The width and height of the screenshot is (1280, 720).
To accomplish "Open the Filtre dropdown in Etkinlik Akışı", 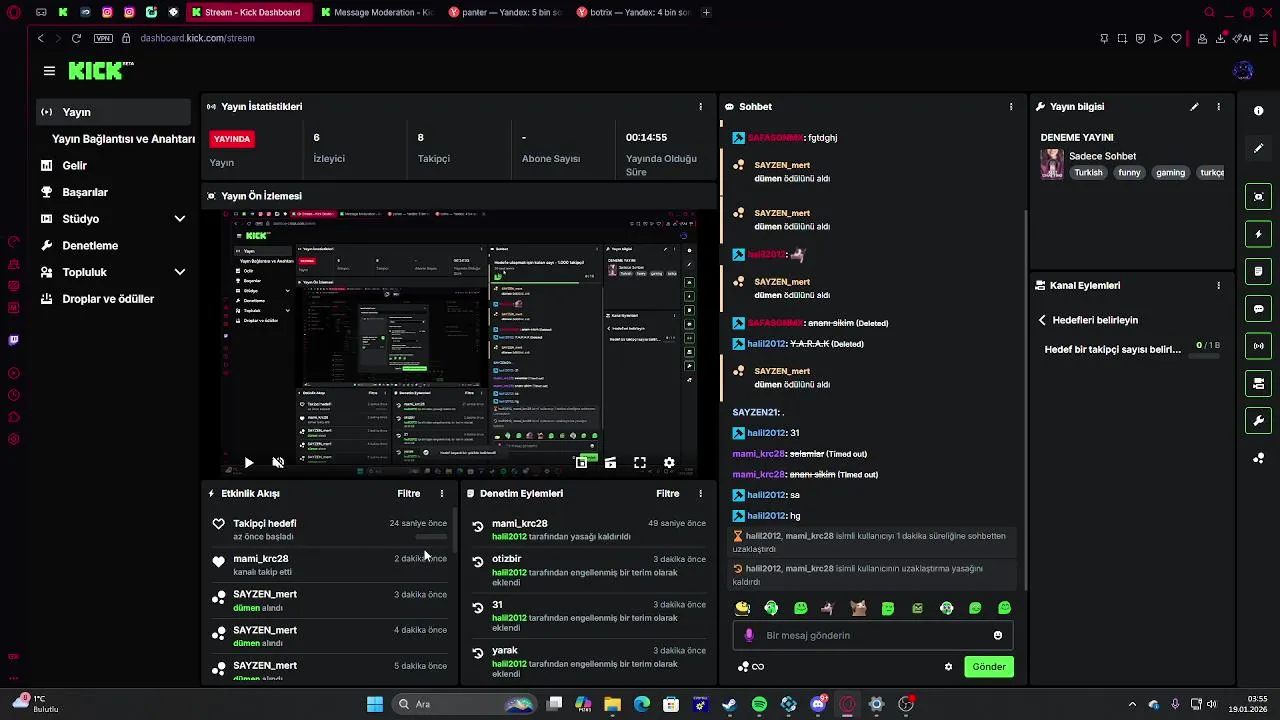I will pos(409,493).
